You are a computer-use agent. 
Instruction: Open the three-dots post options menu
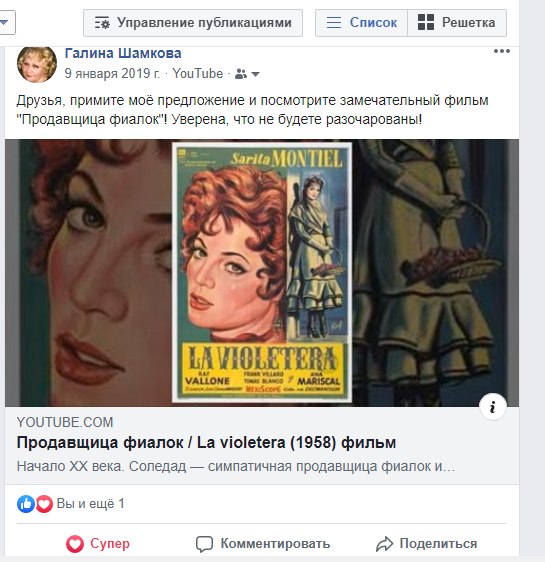[x=502, y=51]
